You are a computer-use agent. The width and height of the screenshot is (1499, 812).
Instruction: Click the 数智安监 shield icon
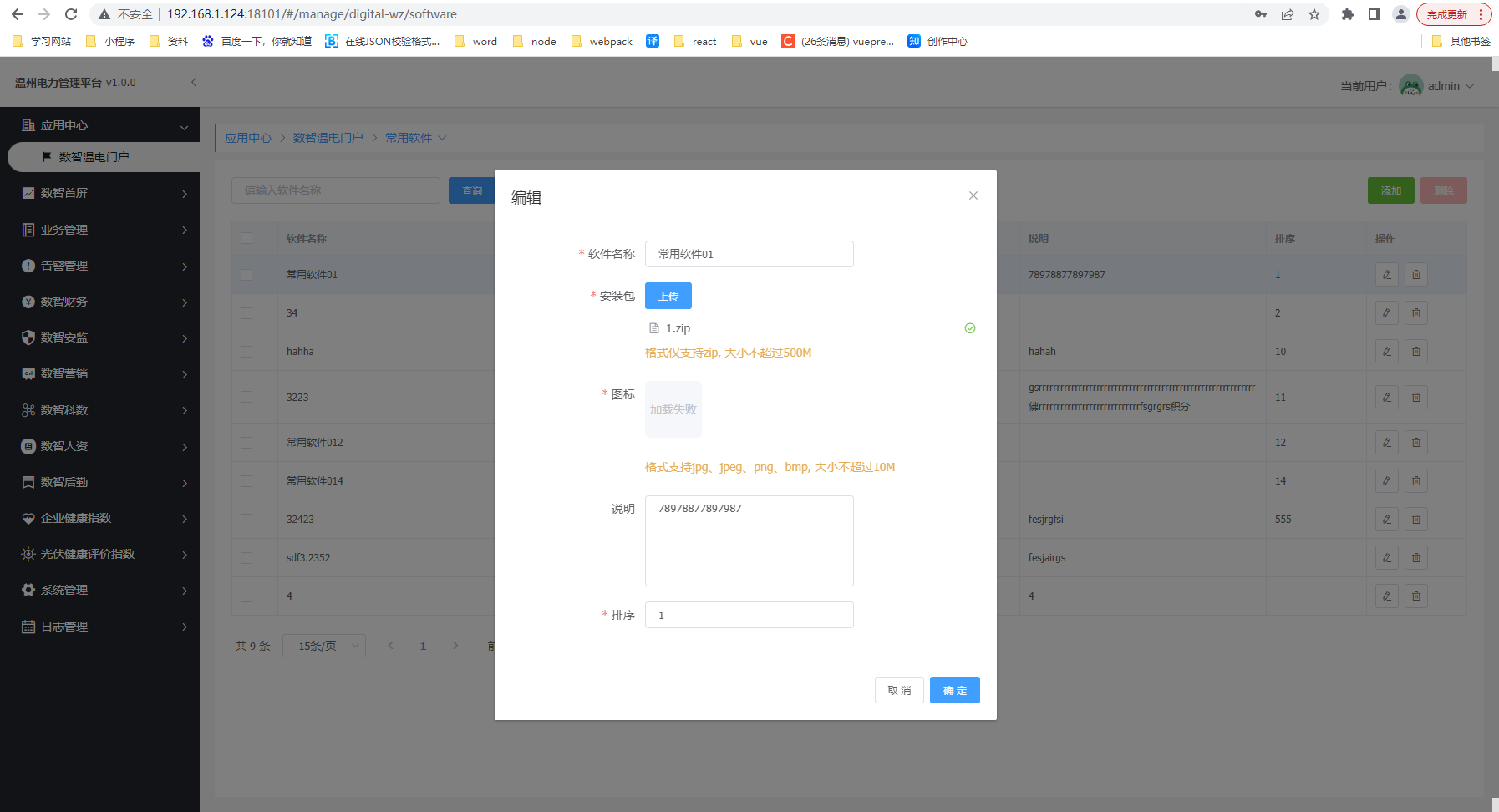pos(28,337)
